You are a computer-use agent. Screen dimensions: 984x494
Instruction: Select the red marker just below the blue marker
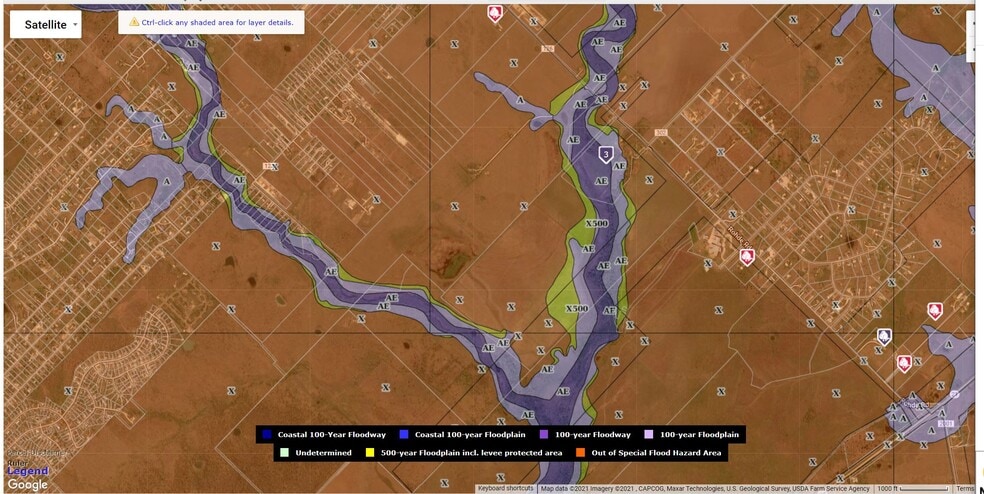click(x=904, y=363)
